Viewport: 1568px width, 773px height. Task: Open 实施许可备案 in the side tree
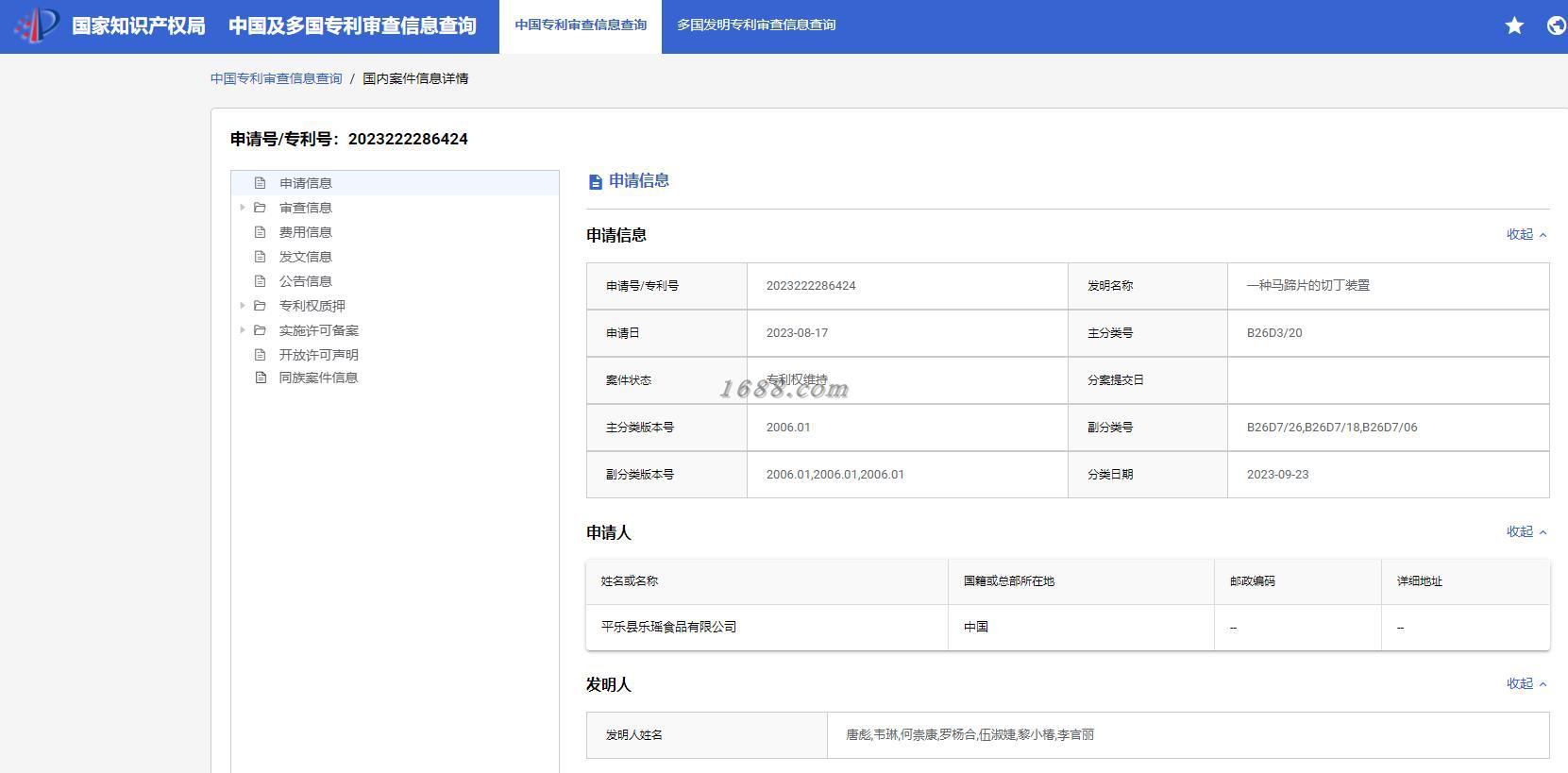click(319, 330)
